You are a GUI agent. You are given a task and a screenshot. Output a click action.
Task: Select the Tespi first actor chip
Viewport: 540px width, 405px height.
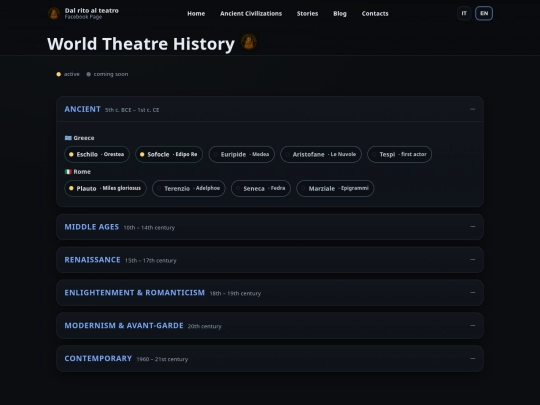(399, 154)
